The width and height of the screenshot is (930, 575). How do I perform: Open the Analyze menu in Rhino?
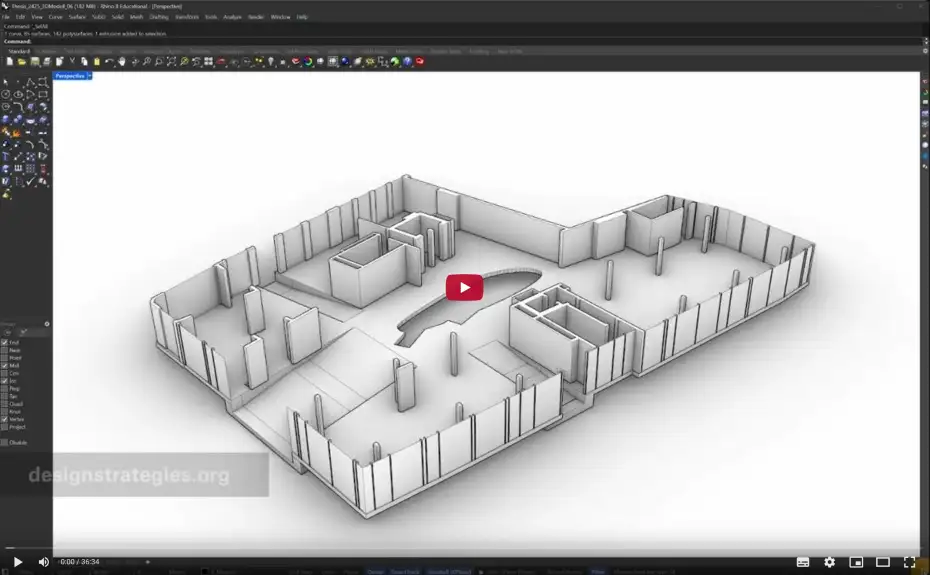(x=232, y=17)
